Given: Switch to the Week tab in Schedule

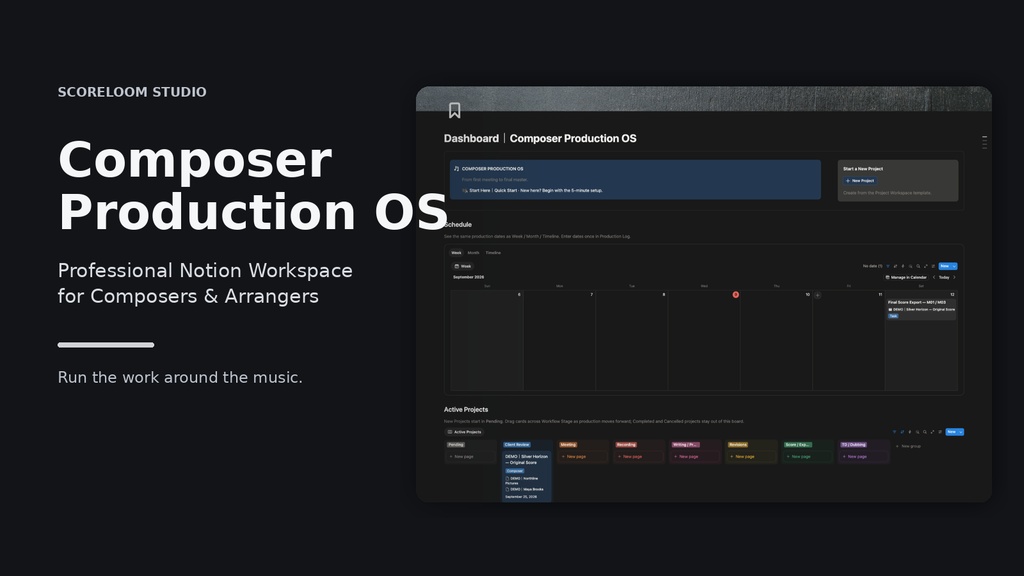Looking at the screenshot, I should point(456,253).
